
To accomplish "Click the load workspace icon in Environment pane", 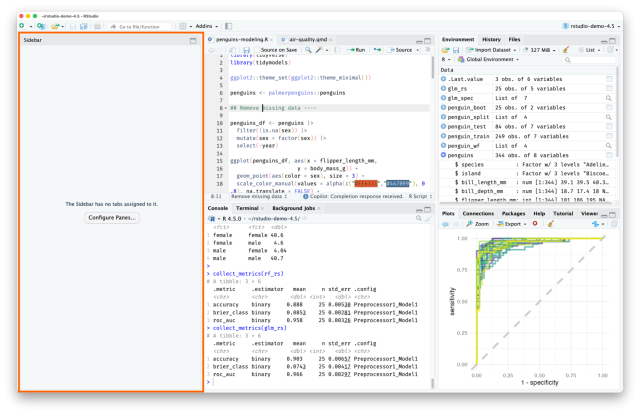I will click(445, 50).
